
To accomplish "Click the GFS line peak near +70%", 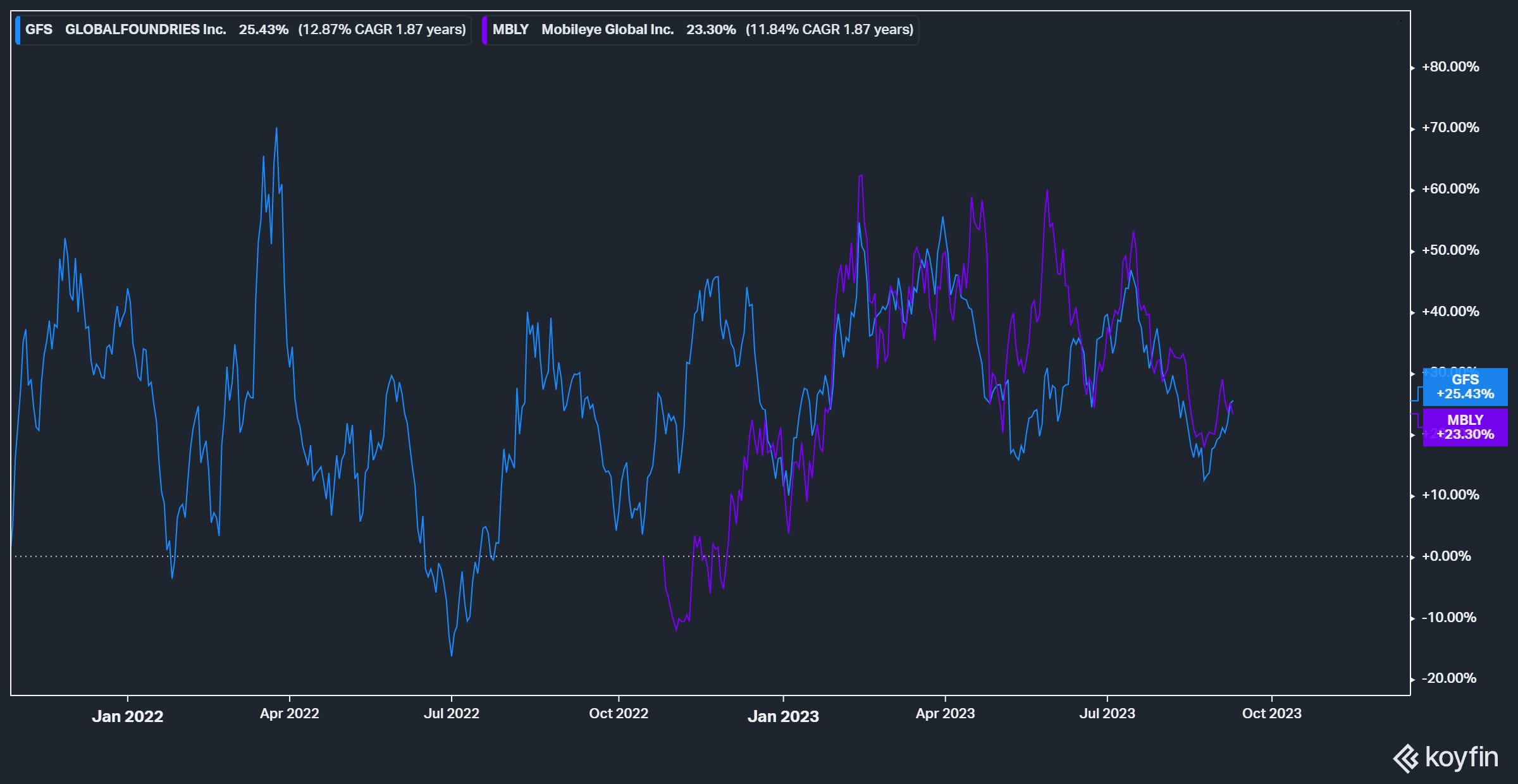I will [x=276, y=129].
